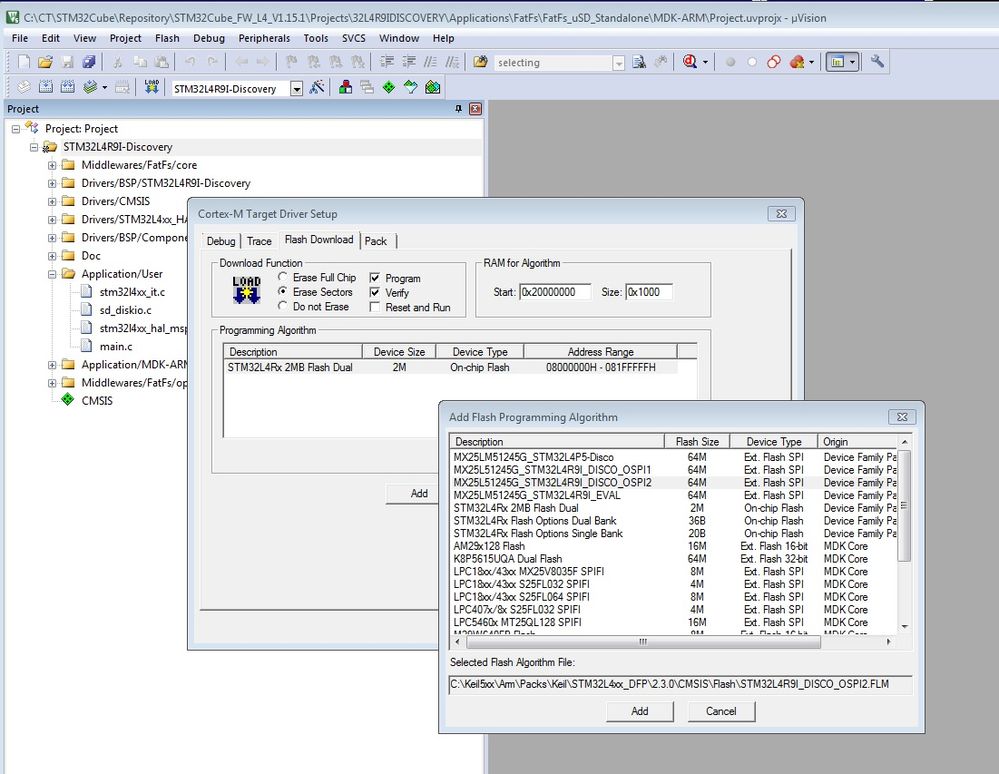Click the Batch Build icon
Viewport: 999px width, 774px height.
click(90, 87)
